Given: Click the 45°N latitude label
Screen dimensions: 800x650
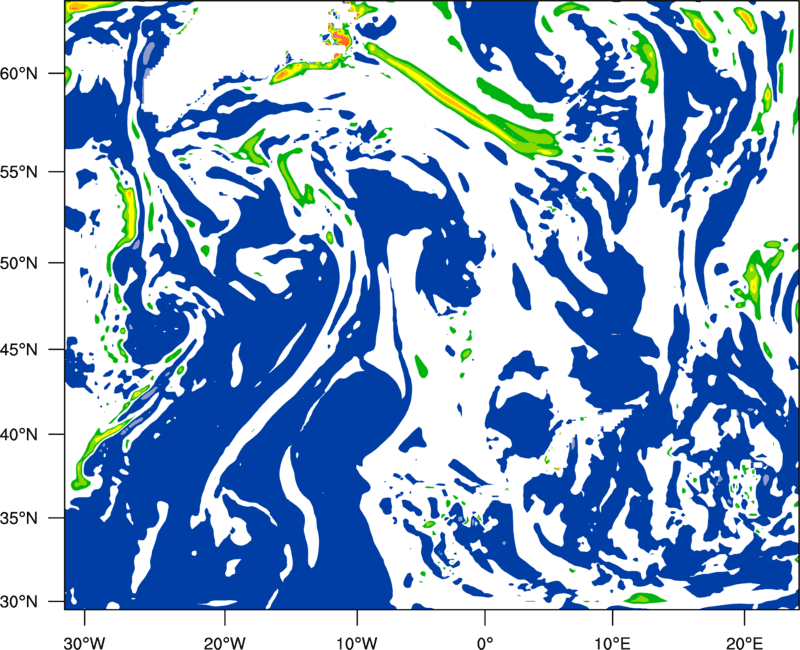Looking at the screenshot, I should 19,350.
